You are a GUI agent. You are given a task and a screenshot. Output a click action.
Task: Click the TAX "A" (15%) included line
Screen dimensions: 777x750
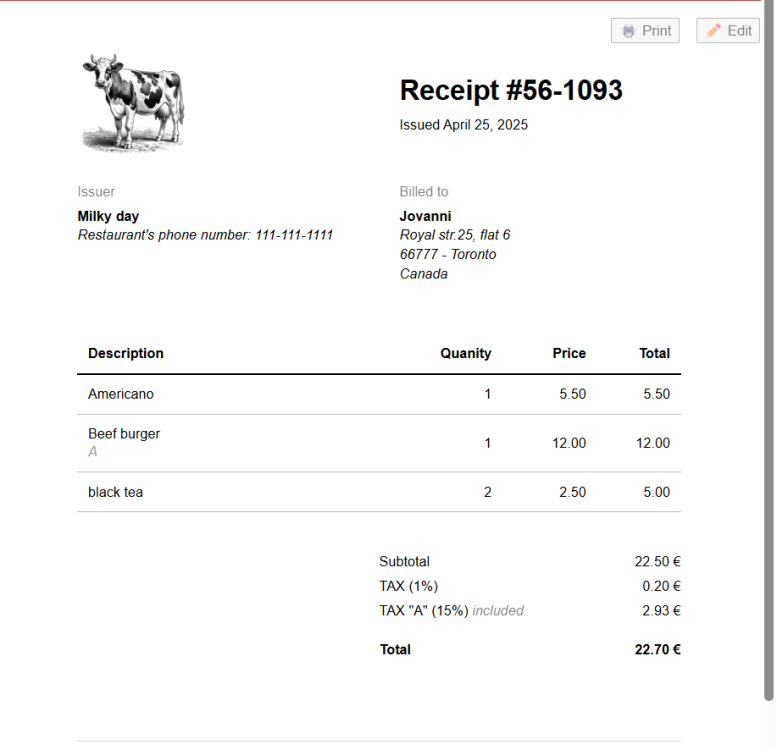coord(451,610)
